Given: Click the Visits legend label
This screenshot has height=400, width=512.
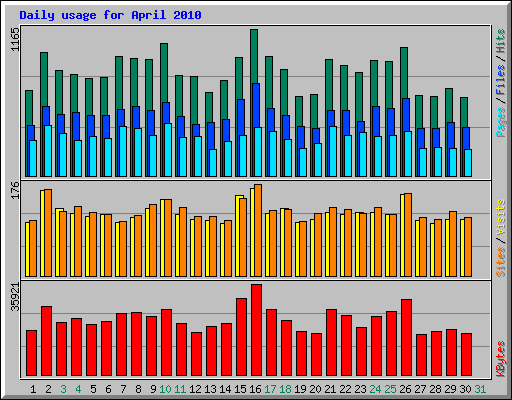Looking at the screenshot, I should [x=500, y=217].
